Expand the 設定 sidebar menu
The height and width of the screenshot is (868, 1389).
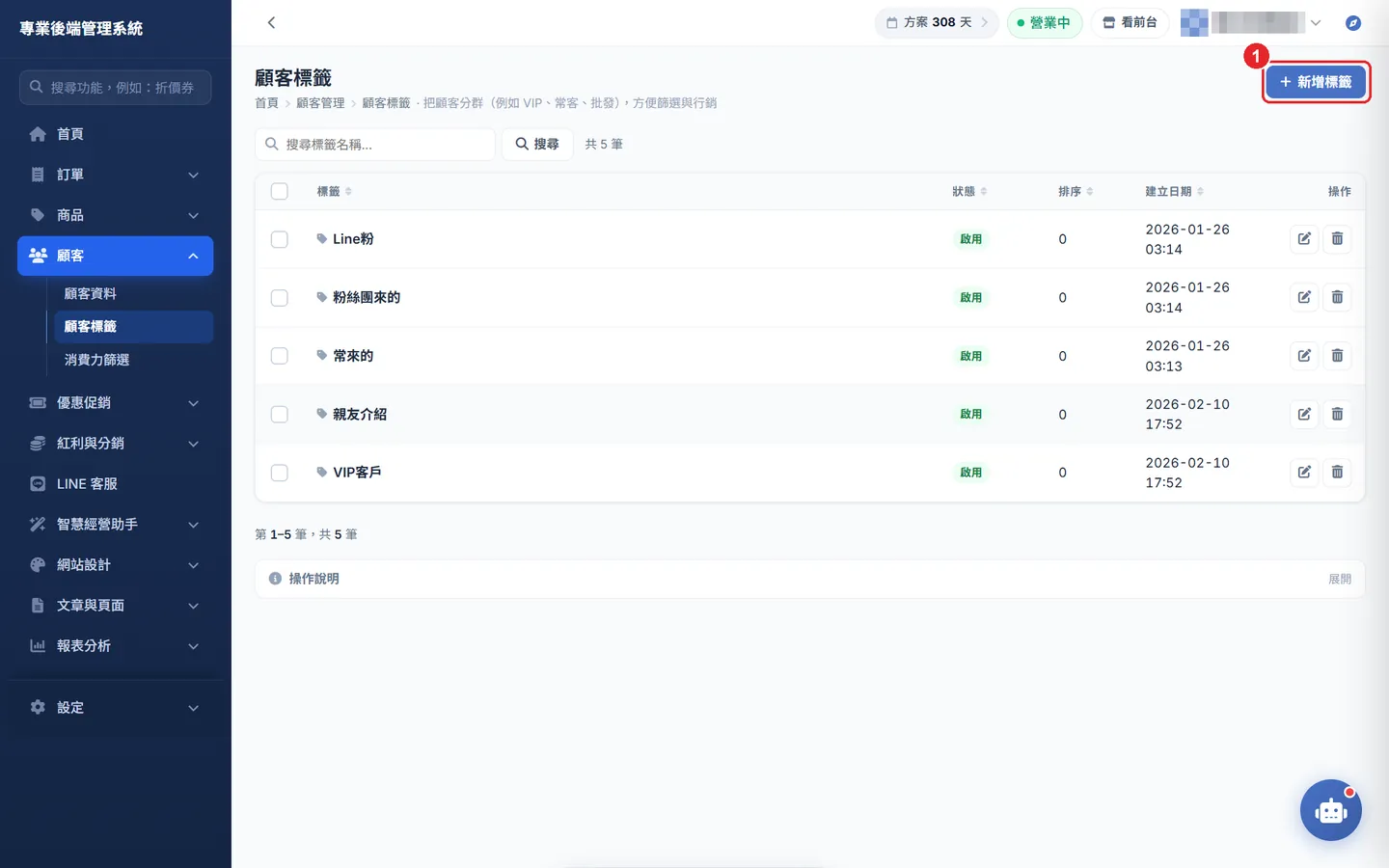(116, 707)
